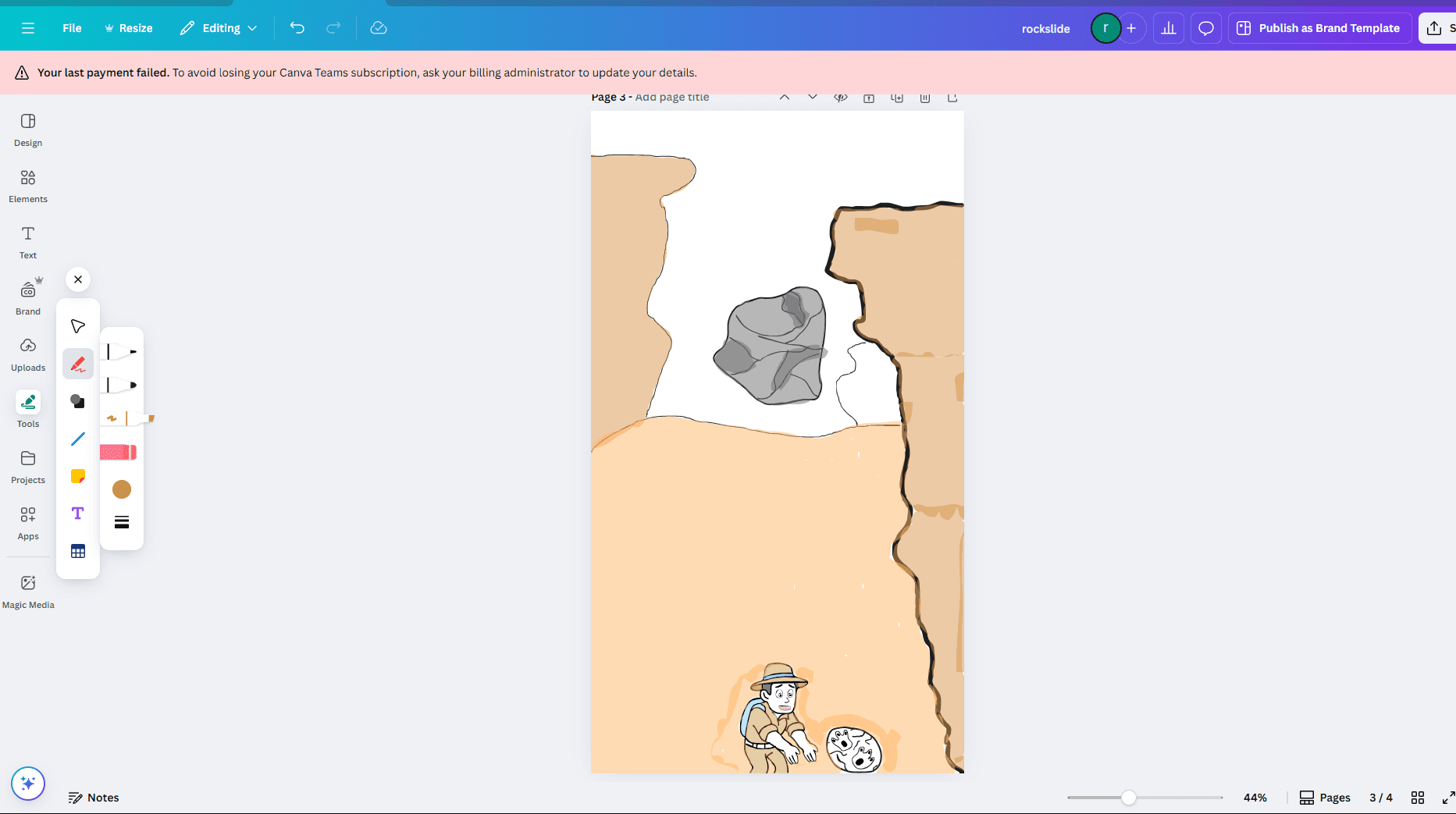The height and width of the screenshot is (814, 1456).
Task: Toggle grid view of pages
Action: point(1418,797)
